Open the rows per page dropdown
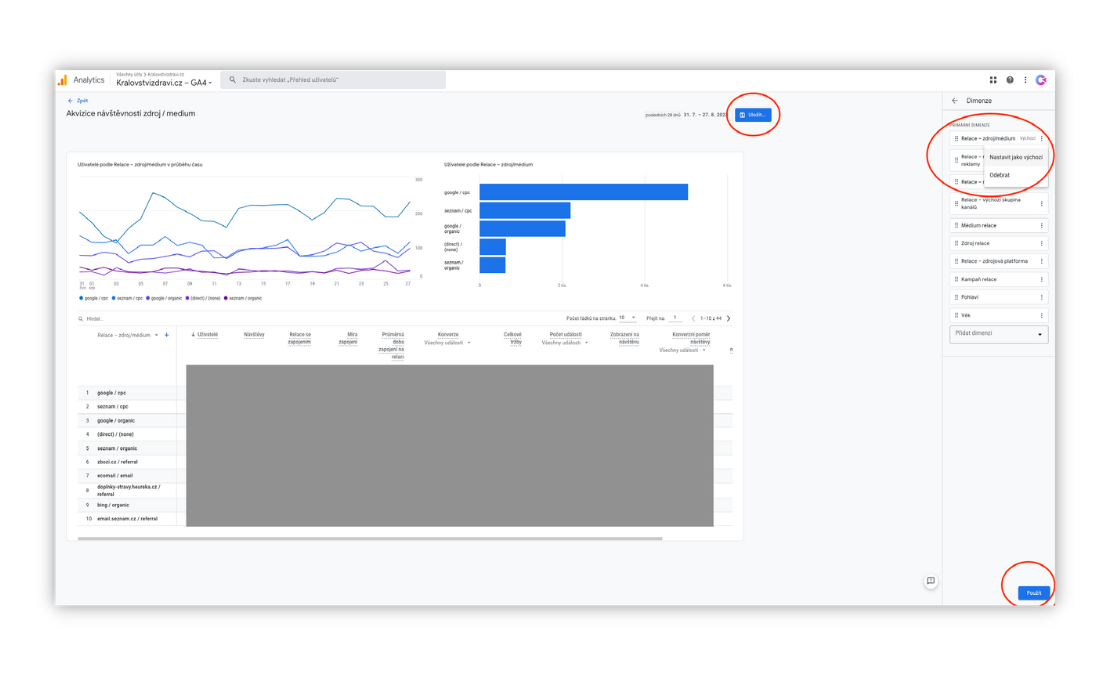This screenshot has height=675, width=1110. [x=627, y=318]
